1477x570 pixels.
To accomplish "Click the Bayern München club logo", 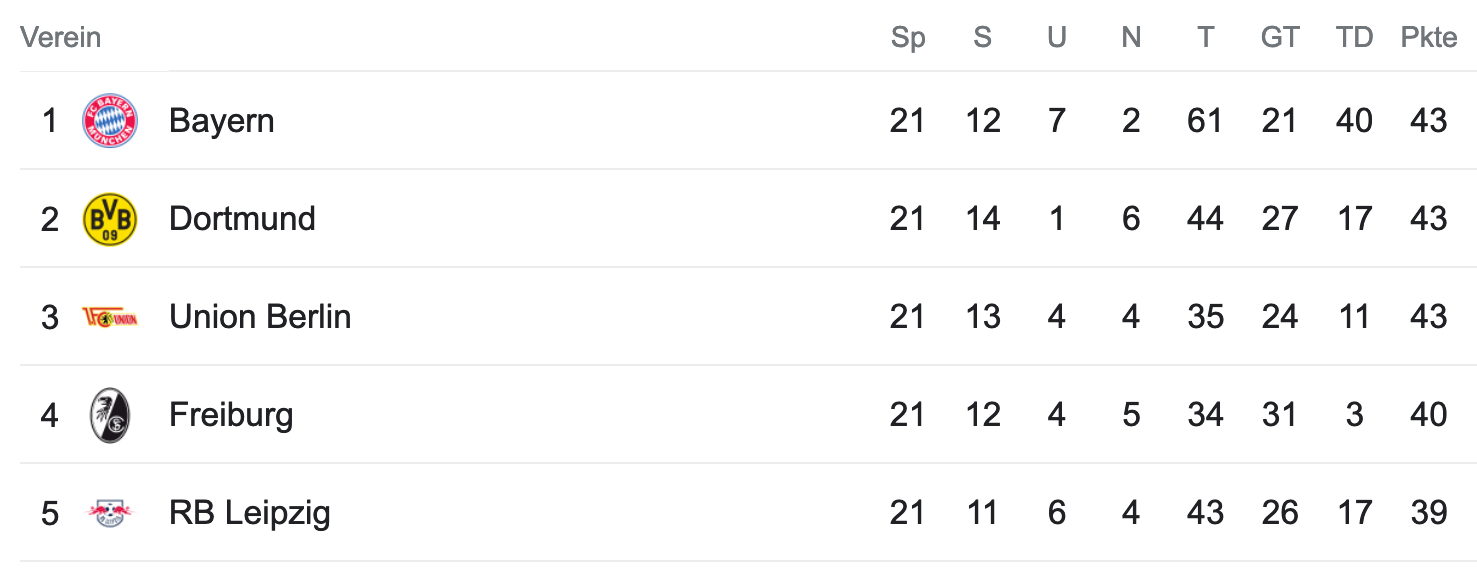I will 110,121.
